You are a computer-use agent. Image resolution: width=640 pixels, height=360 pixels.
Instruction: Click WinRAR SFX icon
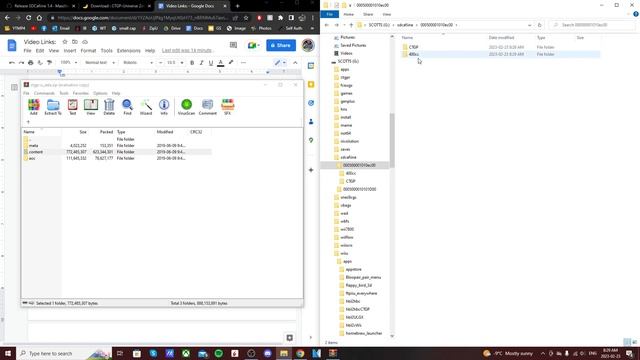point(228,107)
